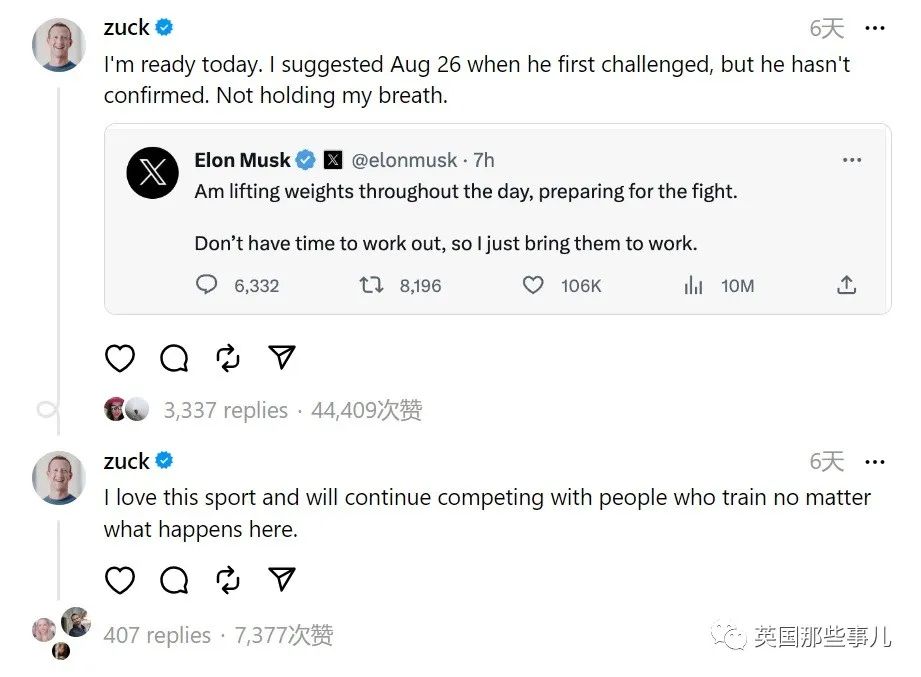Like the first zuck post

click(x=120, y=358)
